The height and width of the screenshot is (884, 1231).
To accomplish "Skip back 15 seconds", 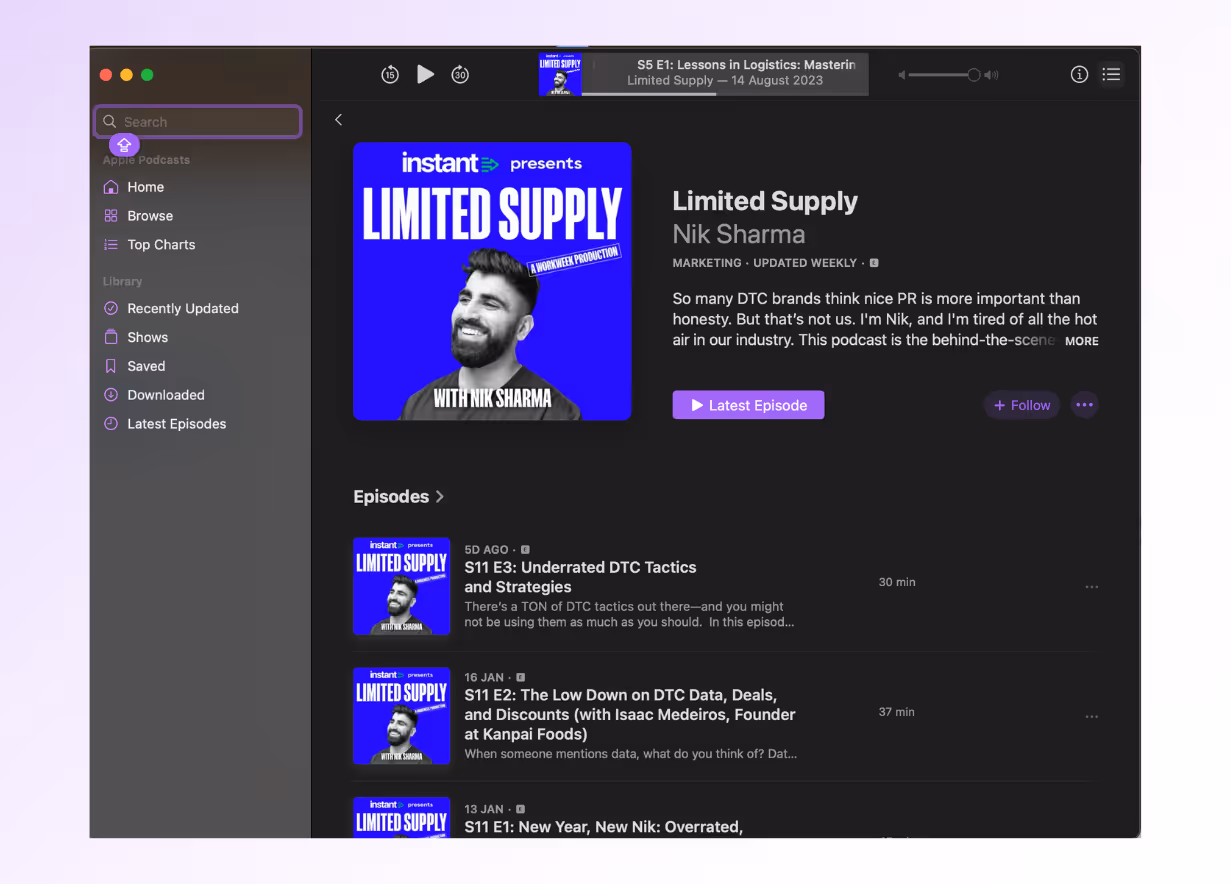I will 390,75.
